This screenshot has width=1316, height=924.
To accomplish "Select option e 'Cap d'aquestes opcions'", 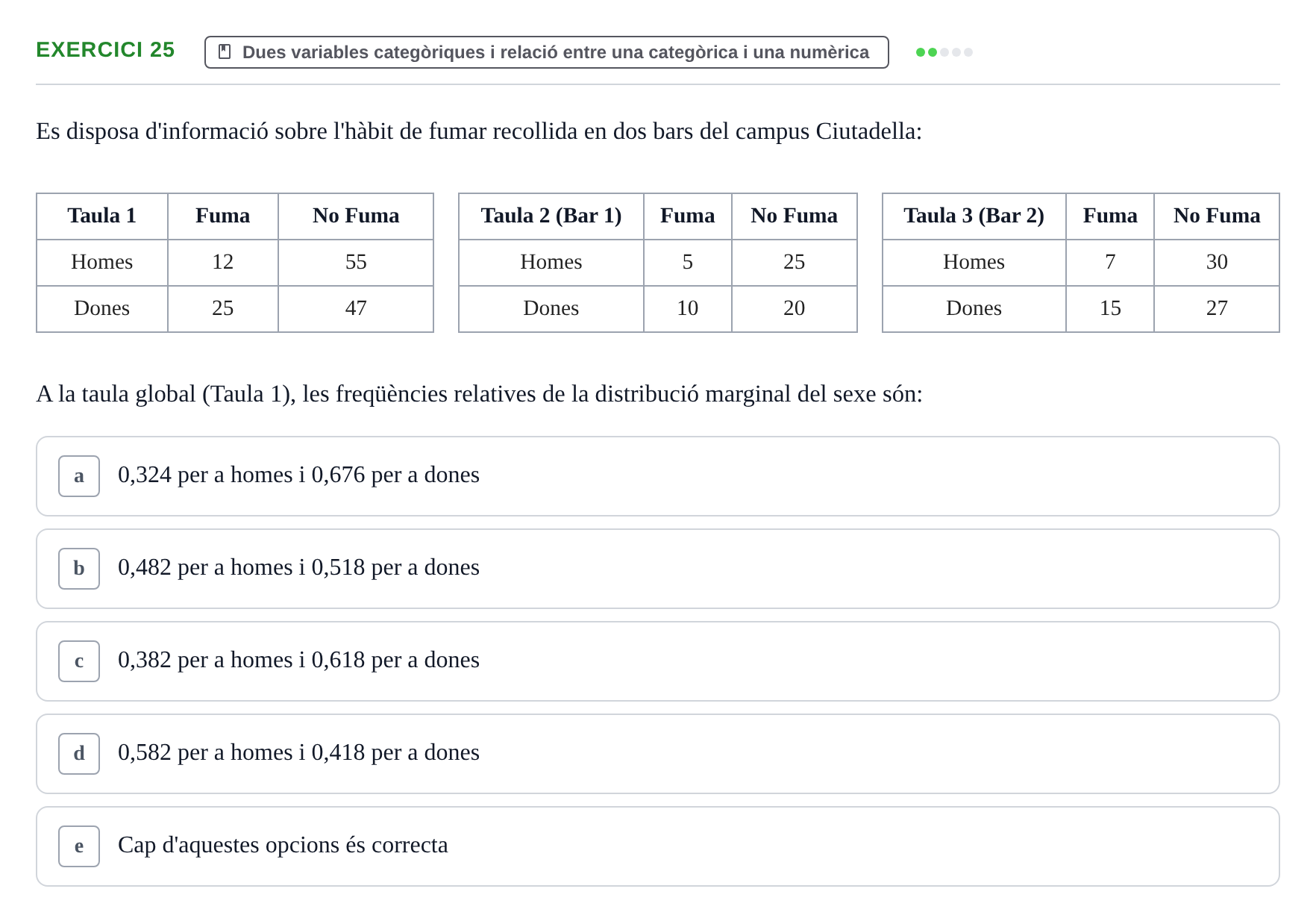I will tap(657, 846).
